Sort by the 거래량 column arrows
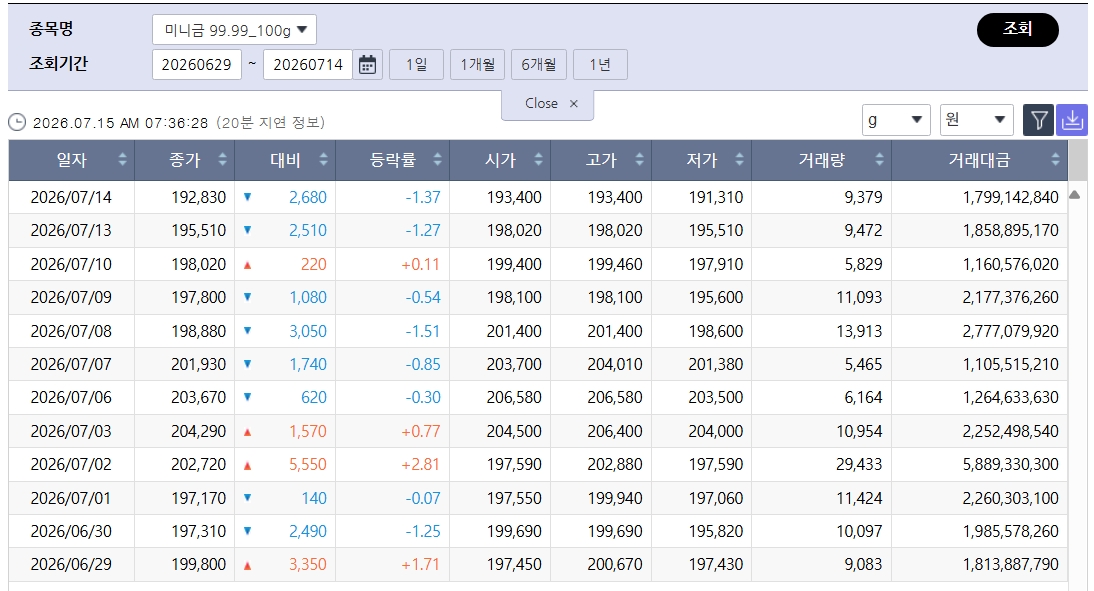This screenshot has height=591, width=1094. pos(879,160)
